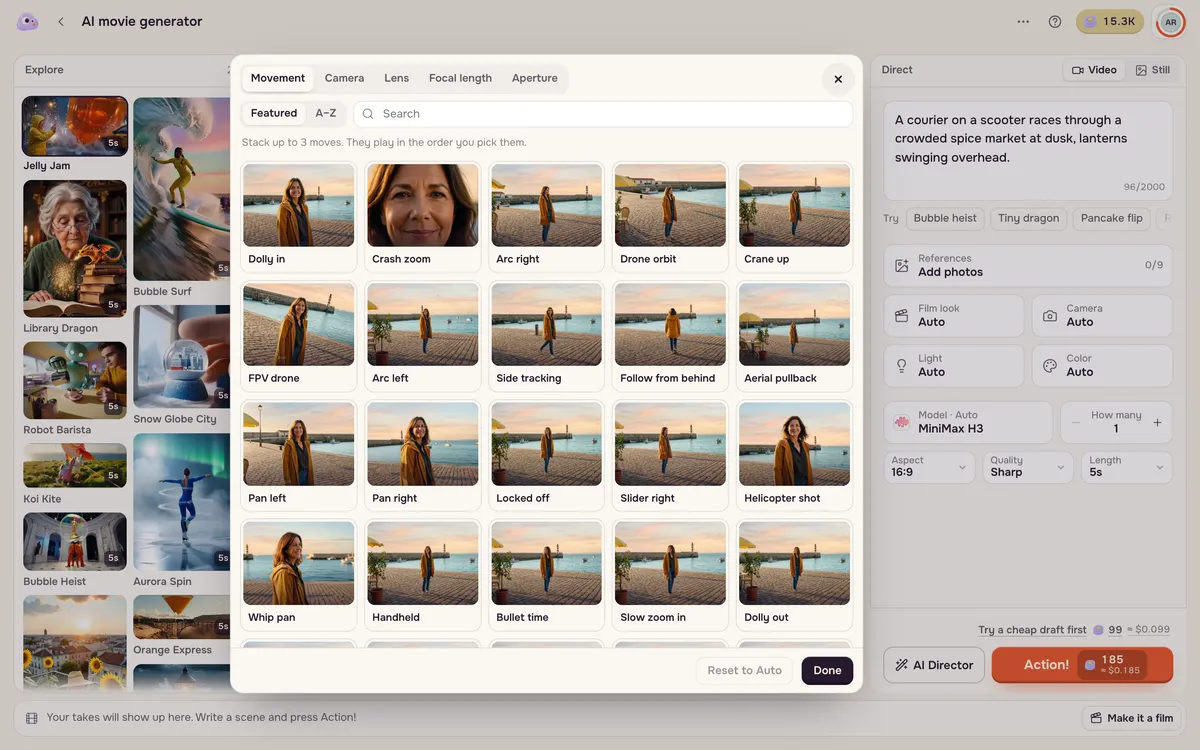The image size is (1200, 750).
Task: Open the Length 5s dropdown
Action: click(1127, 467)
